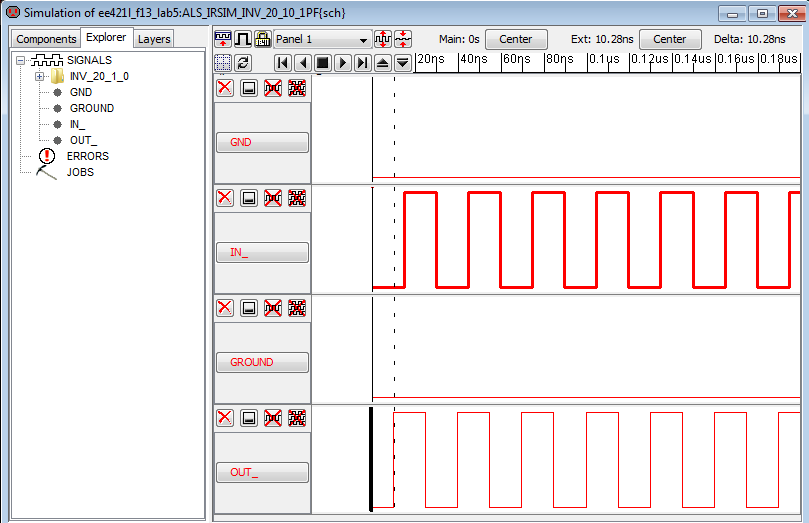The width and height of the screenshot is (809, 523).
Task: Switch to the Layers tab
Action: coord(154,39)
